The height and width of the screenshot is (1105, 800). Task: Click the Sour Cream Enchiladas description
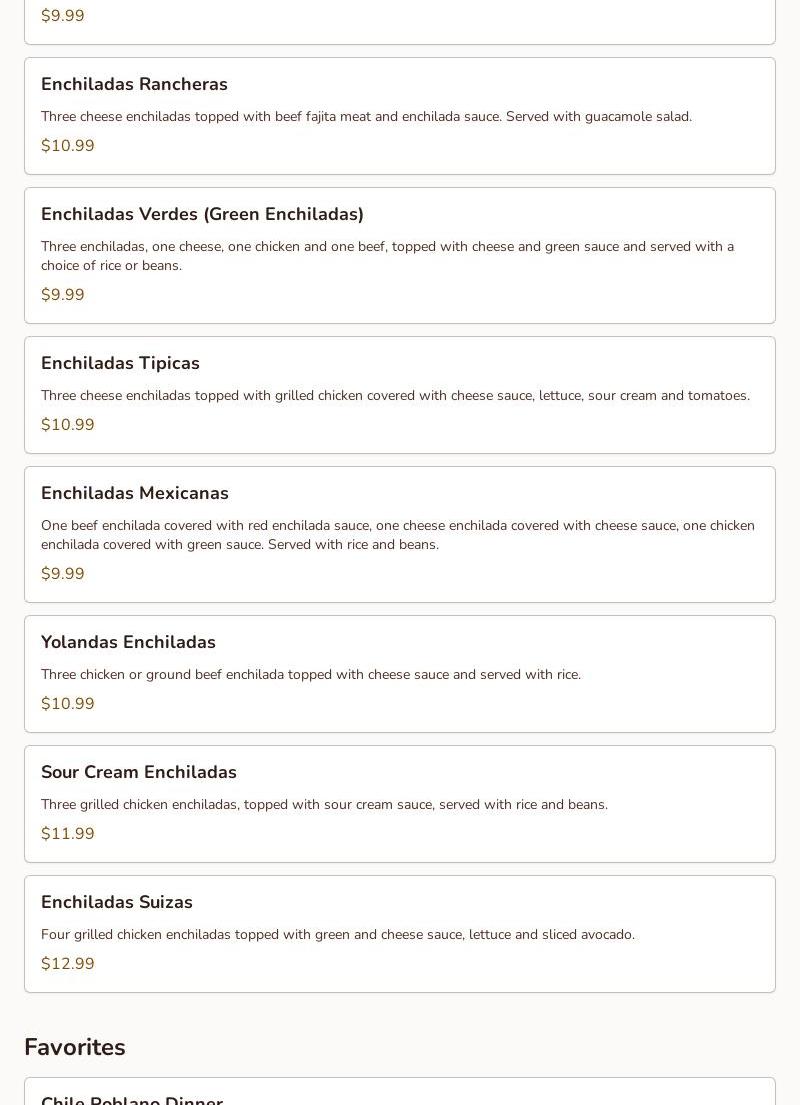tap(324, 804)
